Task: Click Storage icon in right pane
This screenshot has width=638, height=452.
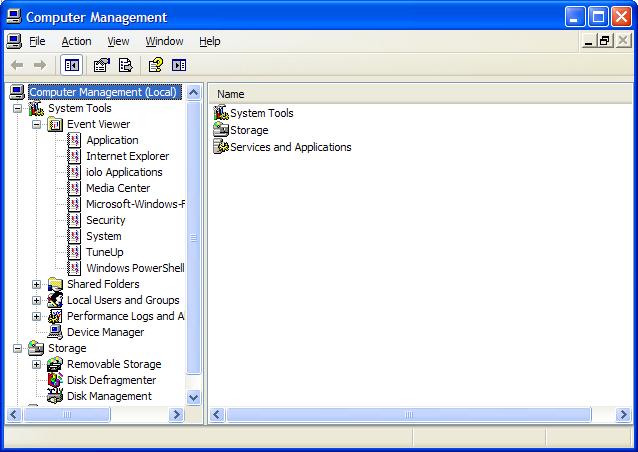Action: [x=221, y=130]
